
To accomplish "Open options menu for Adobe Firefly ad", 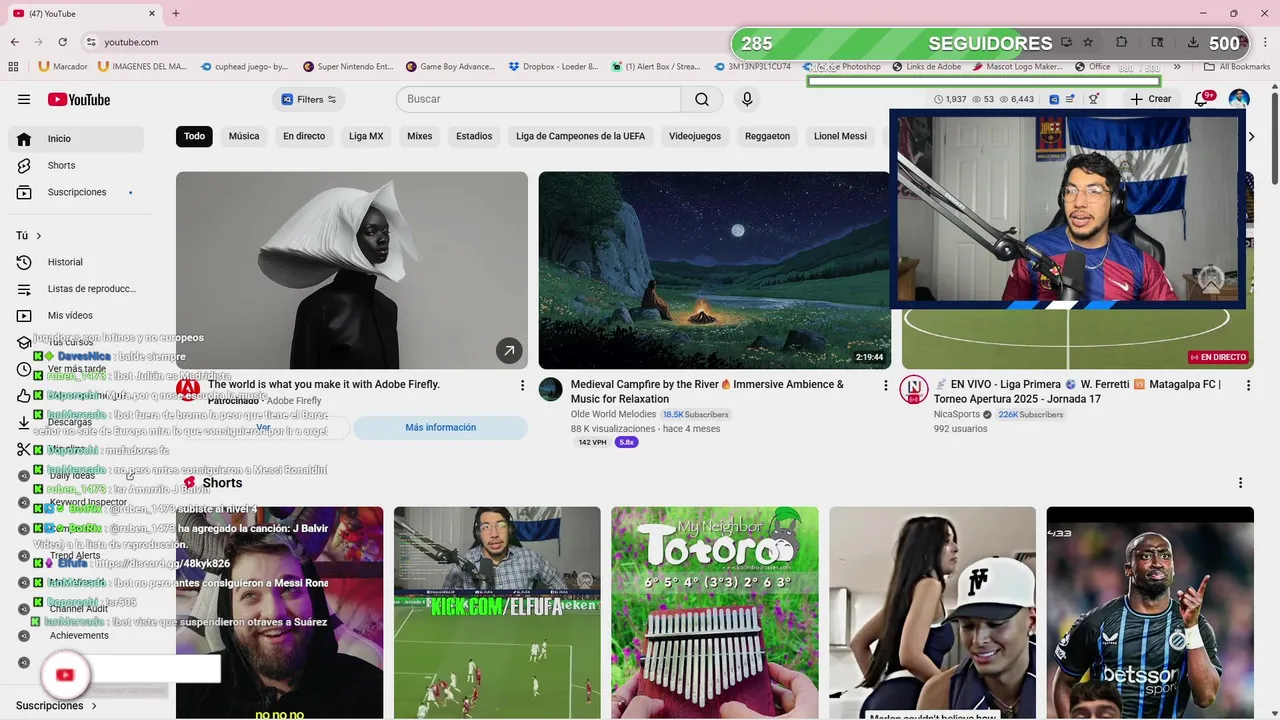I will coord(522,385).
